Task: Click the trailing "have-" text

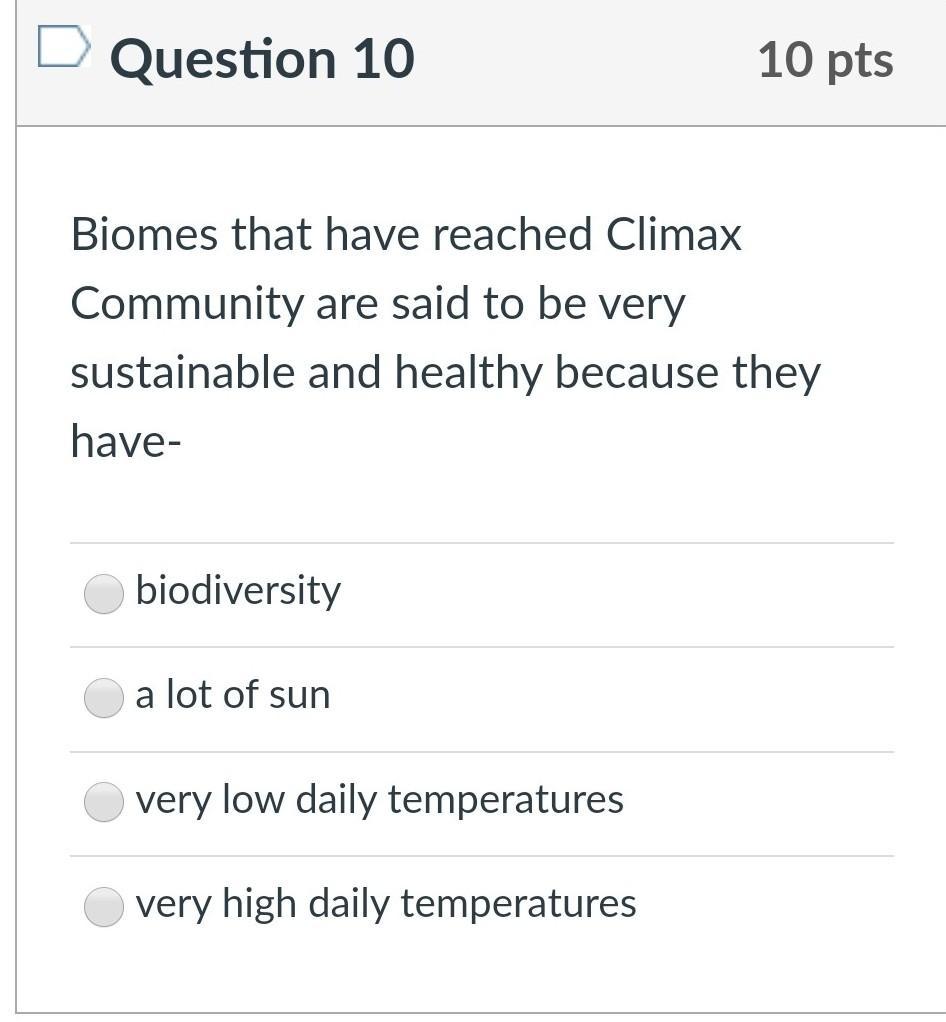Action: [x=126, y=441]
